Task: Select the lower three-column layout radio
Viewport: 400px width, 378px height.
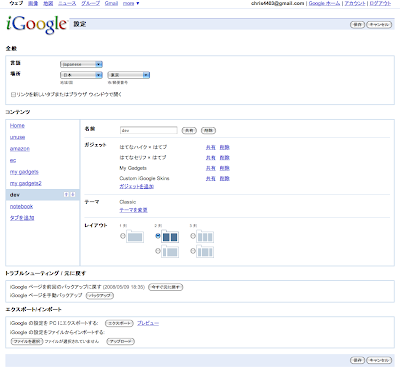Action: coord(193,251)
